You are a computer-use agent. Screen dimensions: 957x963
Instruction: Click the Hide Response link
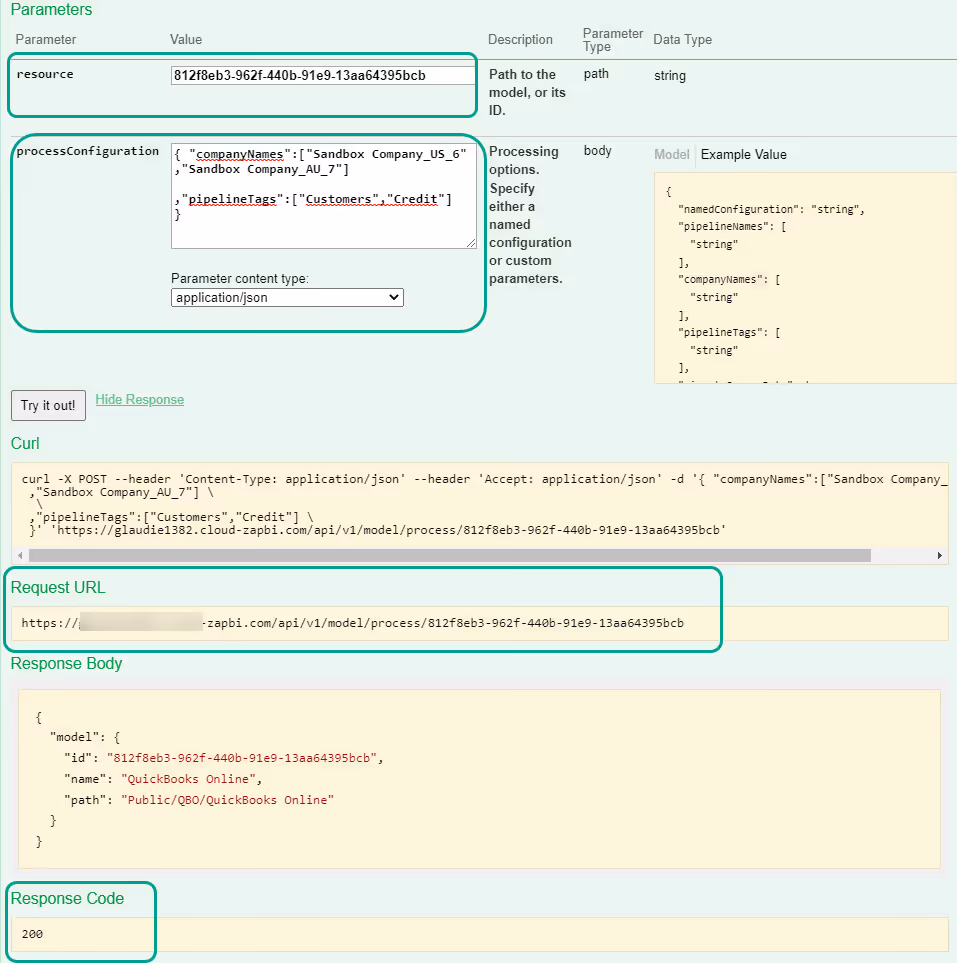(x=139, y=399)
